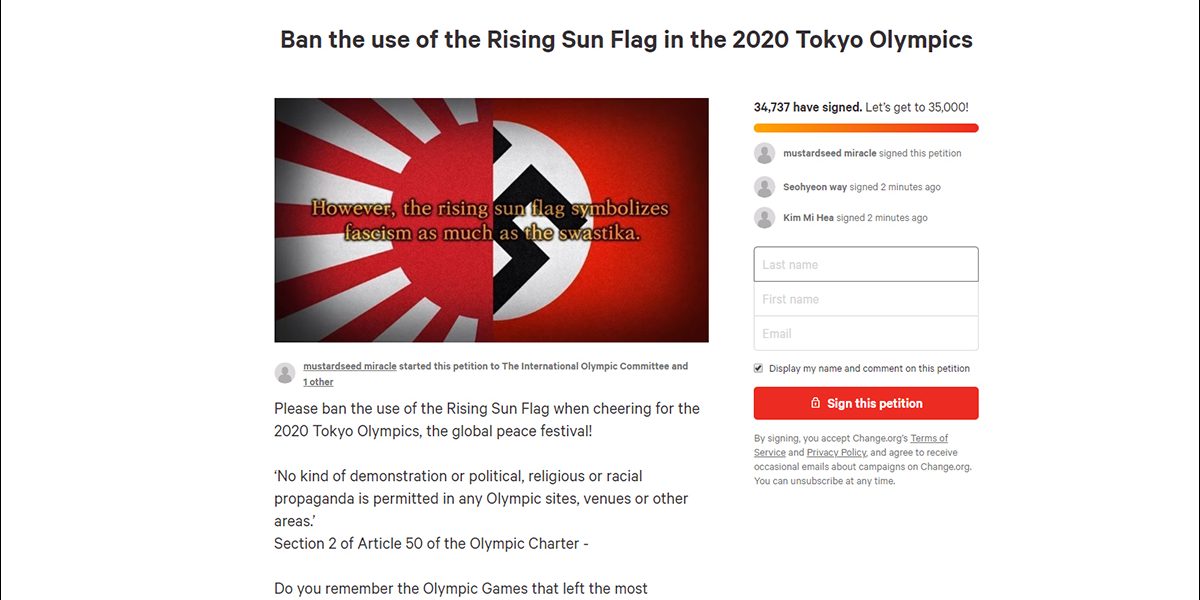Click mustardseed miracle's avatar icon
Viewport: 1200px width, 600px height.
pyautogui.click(x=764, y=152)
